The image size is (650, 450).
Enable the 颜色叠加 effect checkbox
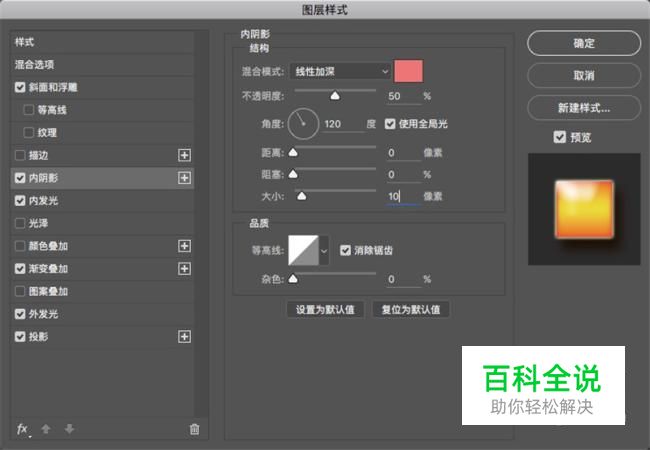click(20, 246)
